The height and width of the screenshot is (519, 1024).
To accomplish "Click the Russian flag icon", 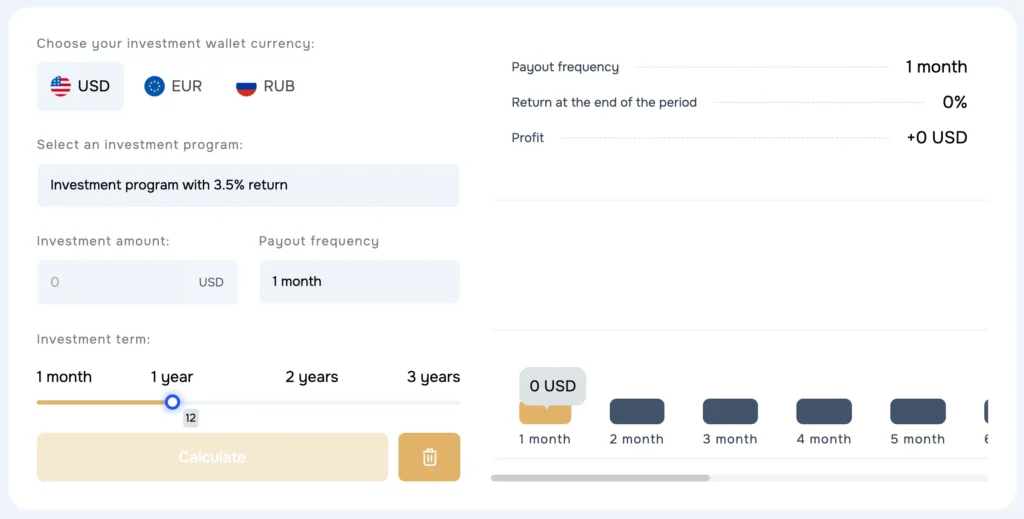I will [x=246, y=86].
